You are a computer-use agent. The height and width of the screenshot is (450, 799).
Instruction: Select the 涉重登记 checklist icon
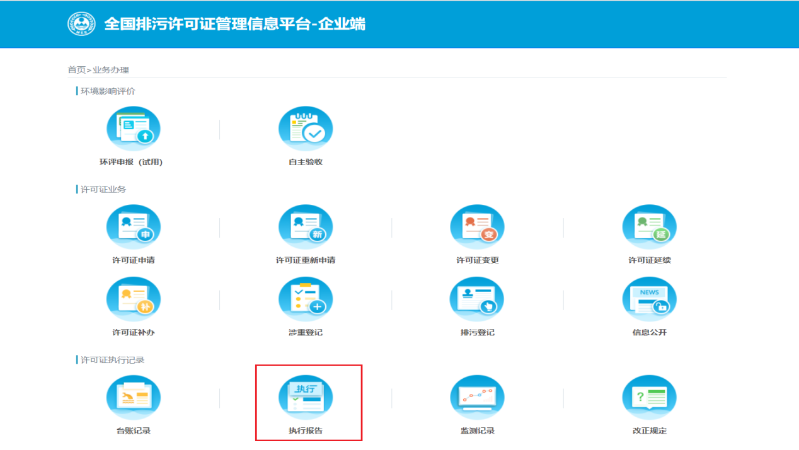[305, 299]
